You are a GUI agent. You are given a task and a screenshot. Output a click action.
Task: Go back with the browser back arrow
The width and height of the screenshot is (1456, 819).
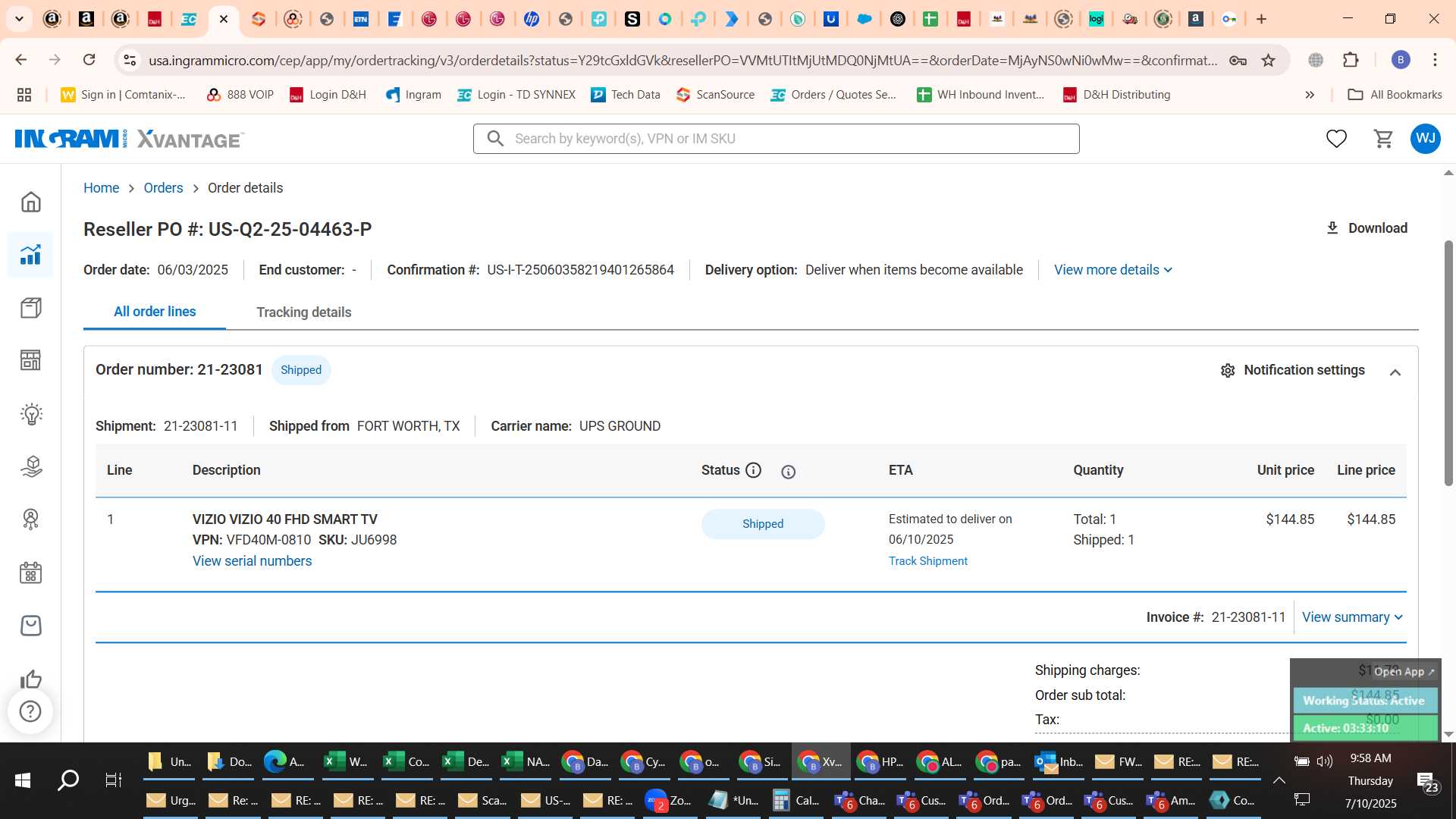(21, 60)
